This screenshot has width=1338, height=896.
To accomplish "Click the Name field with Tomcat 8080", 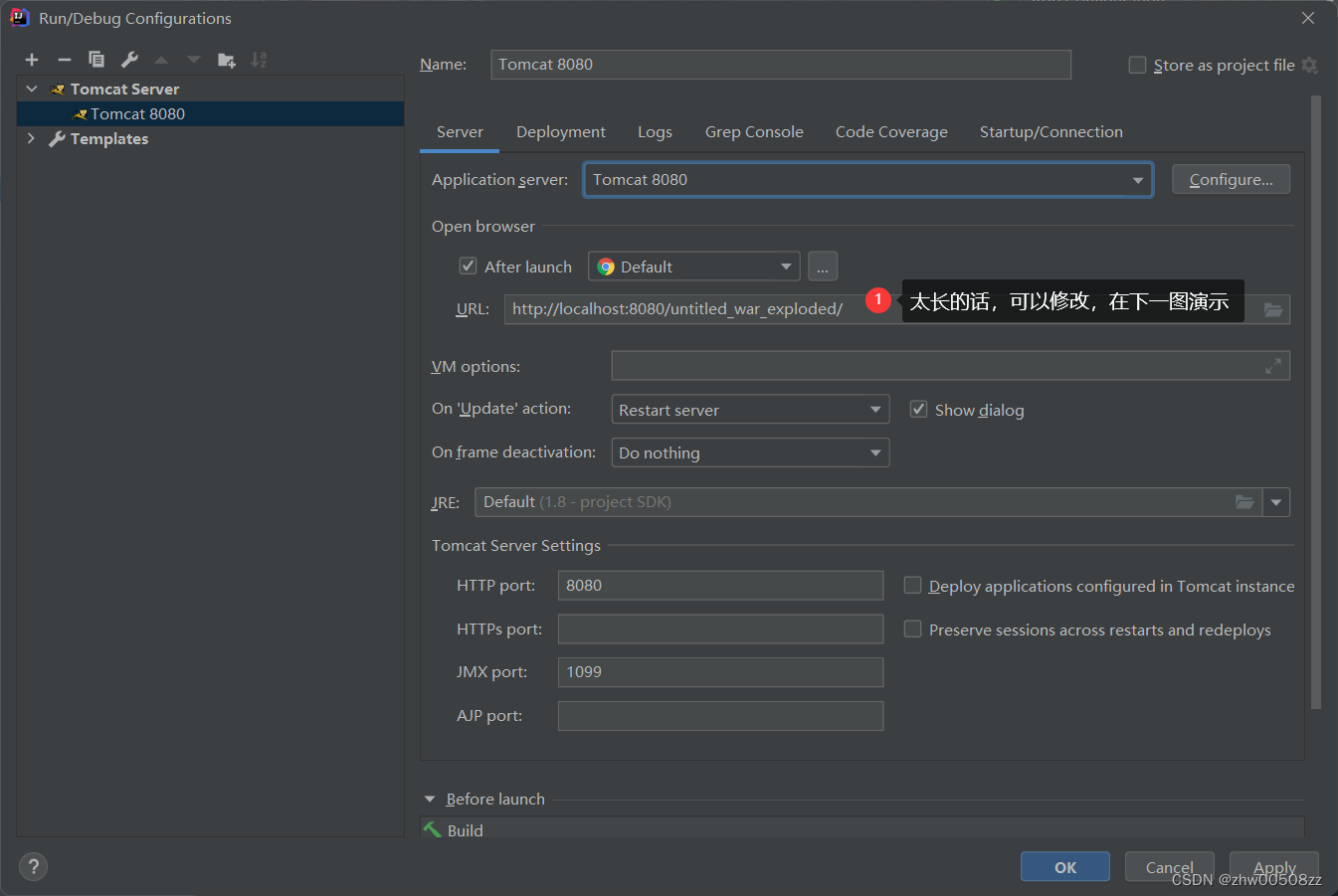I will point(781,65).
